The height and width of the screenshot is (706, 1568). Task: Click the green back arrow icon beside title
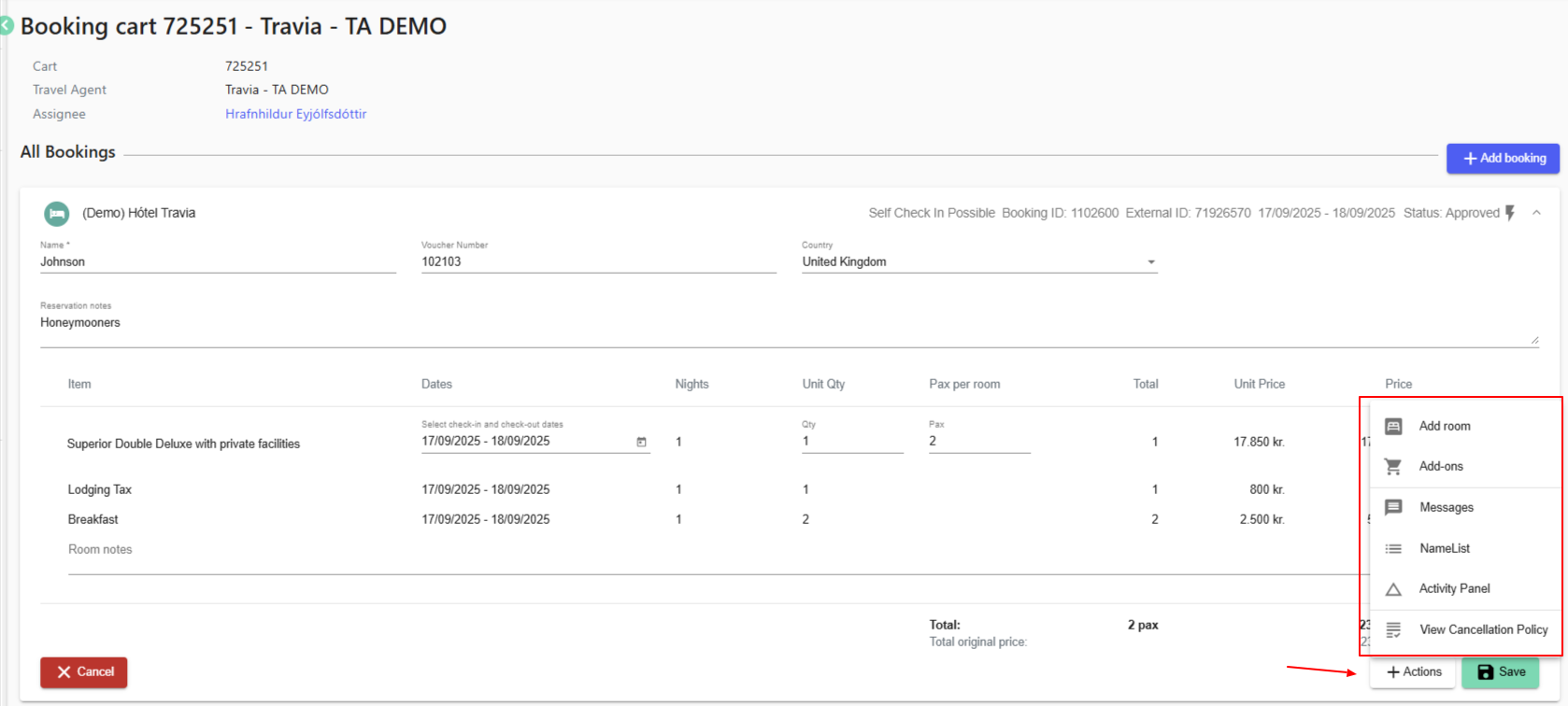coord(6,26)
